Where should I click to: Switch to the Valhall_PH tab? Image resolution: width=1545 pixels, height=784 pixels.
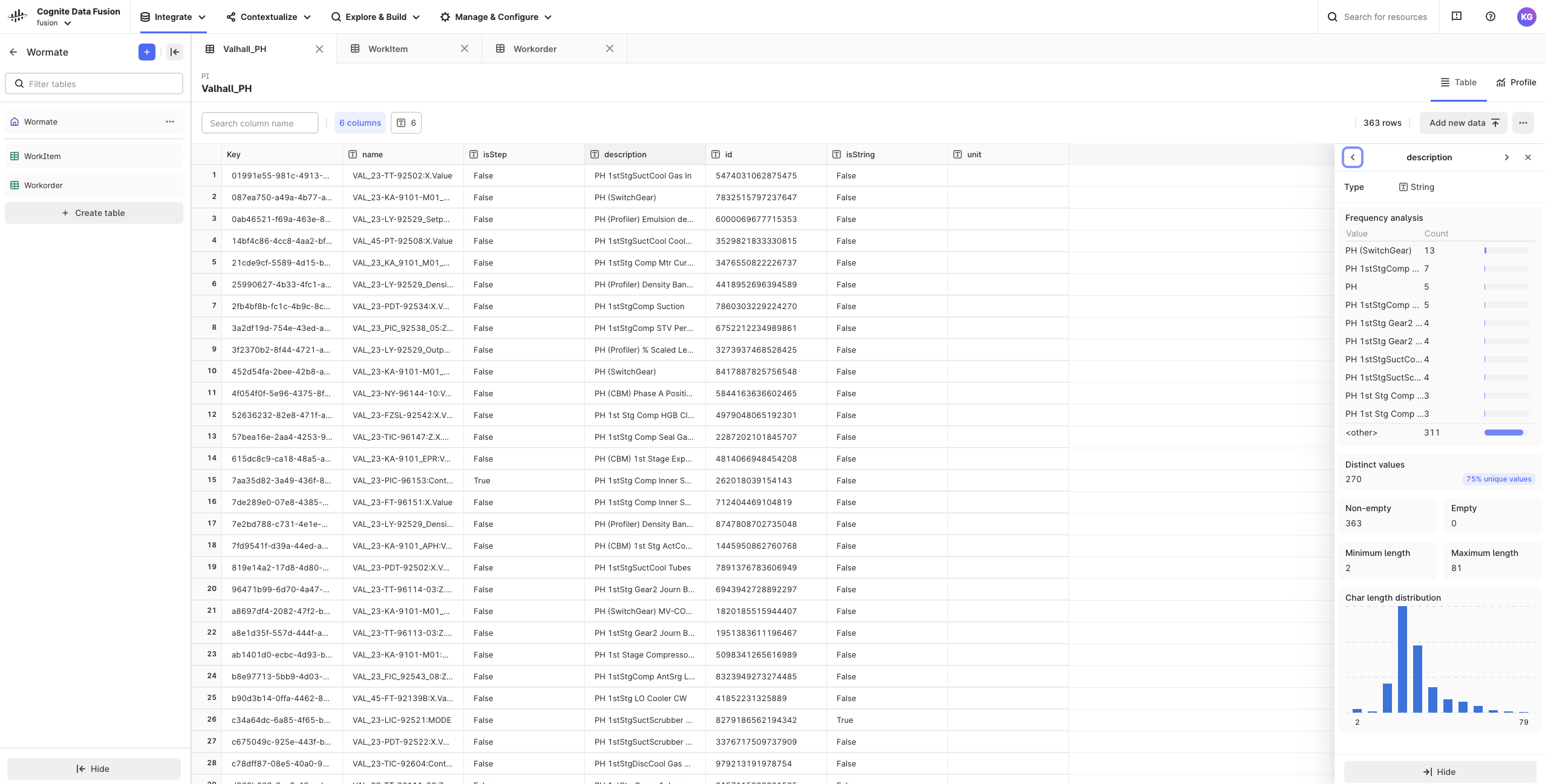pyautogui.click(x=264, y=49)
